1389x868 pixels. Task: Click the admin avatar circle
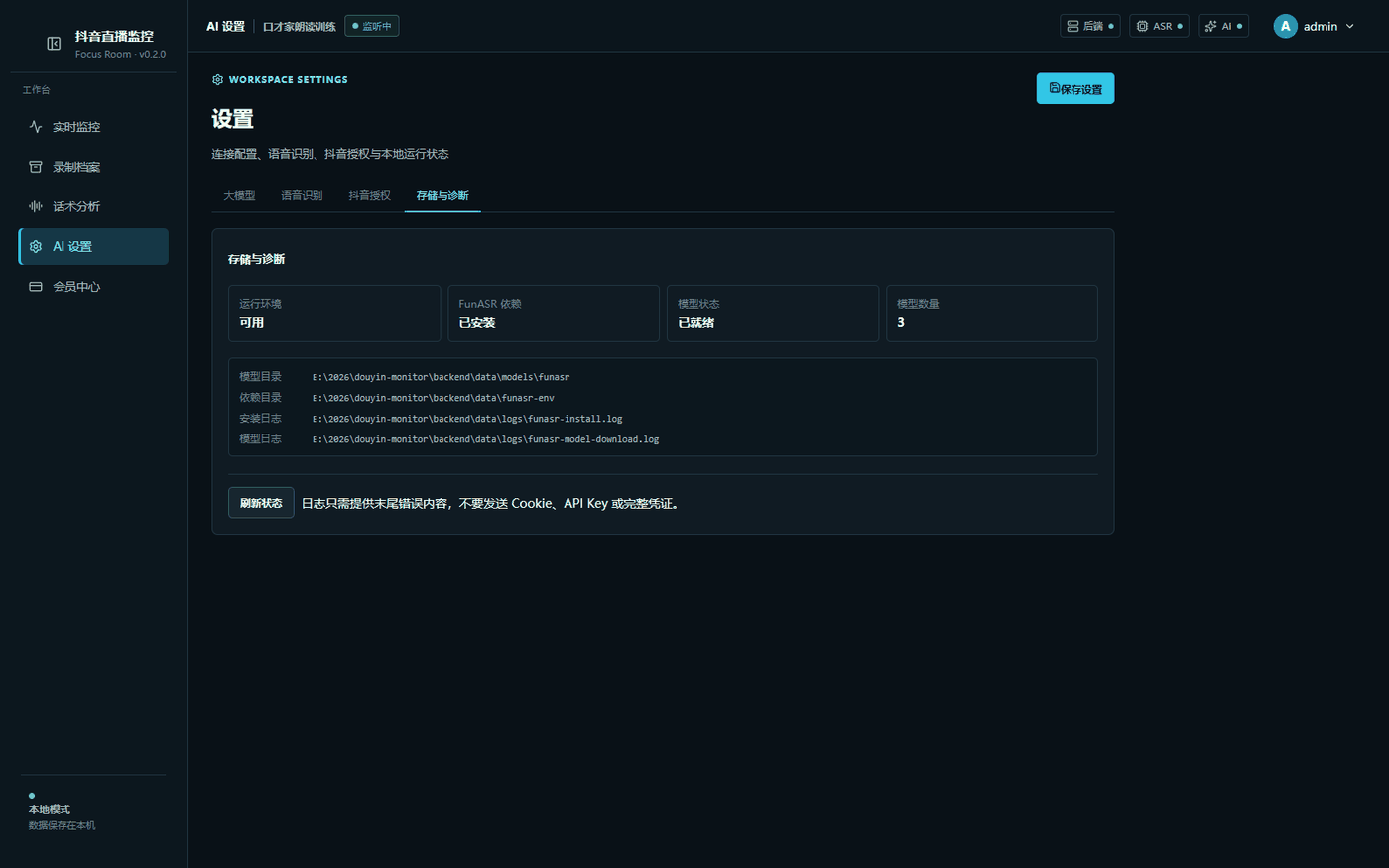(x=1285, y=26)
